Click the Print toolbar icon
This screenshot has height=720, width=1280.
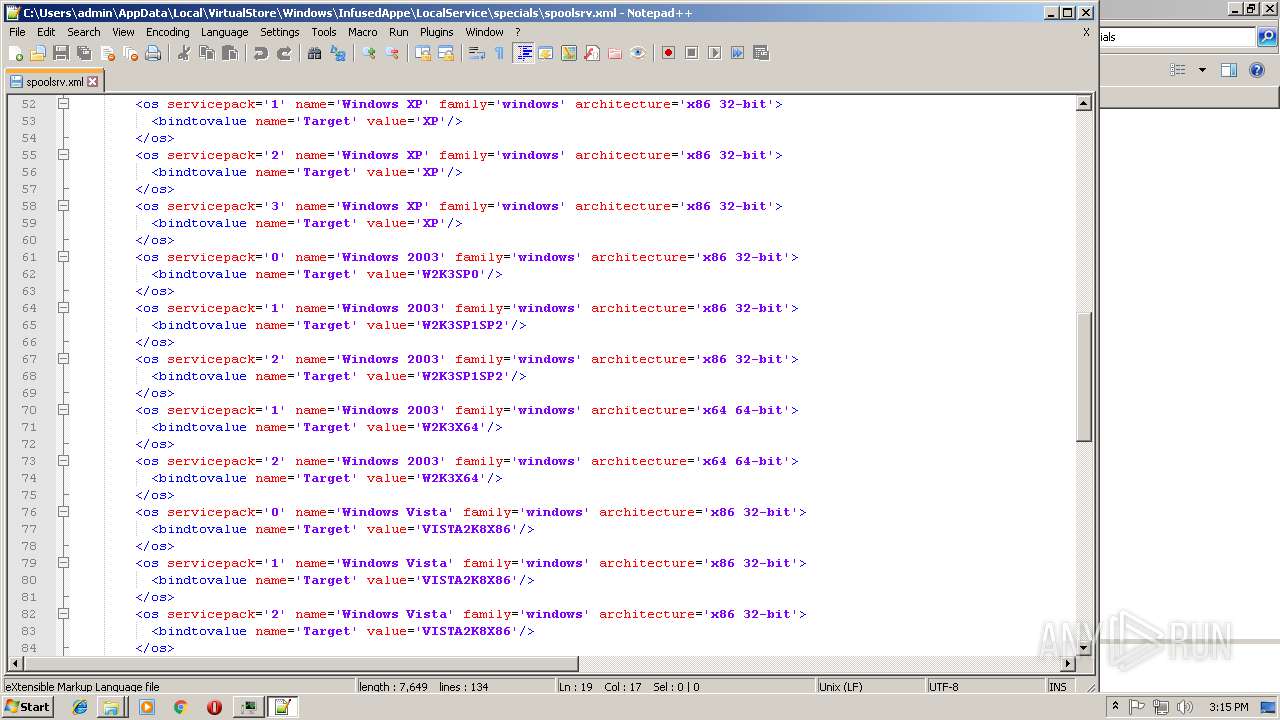click(153, 53)
